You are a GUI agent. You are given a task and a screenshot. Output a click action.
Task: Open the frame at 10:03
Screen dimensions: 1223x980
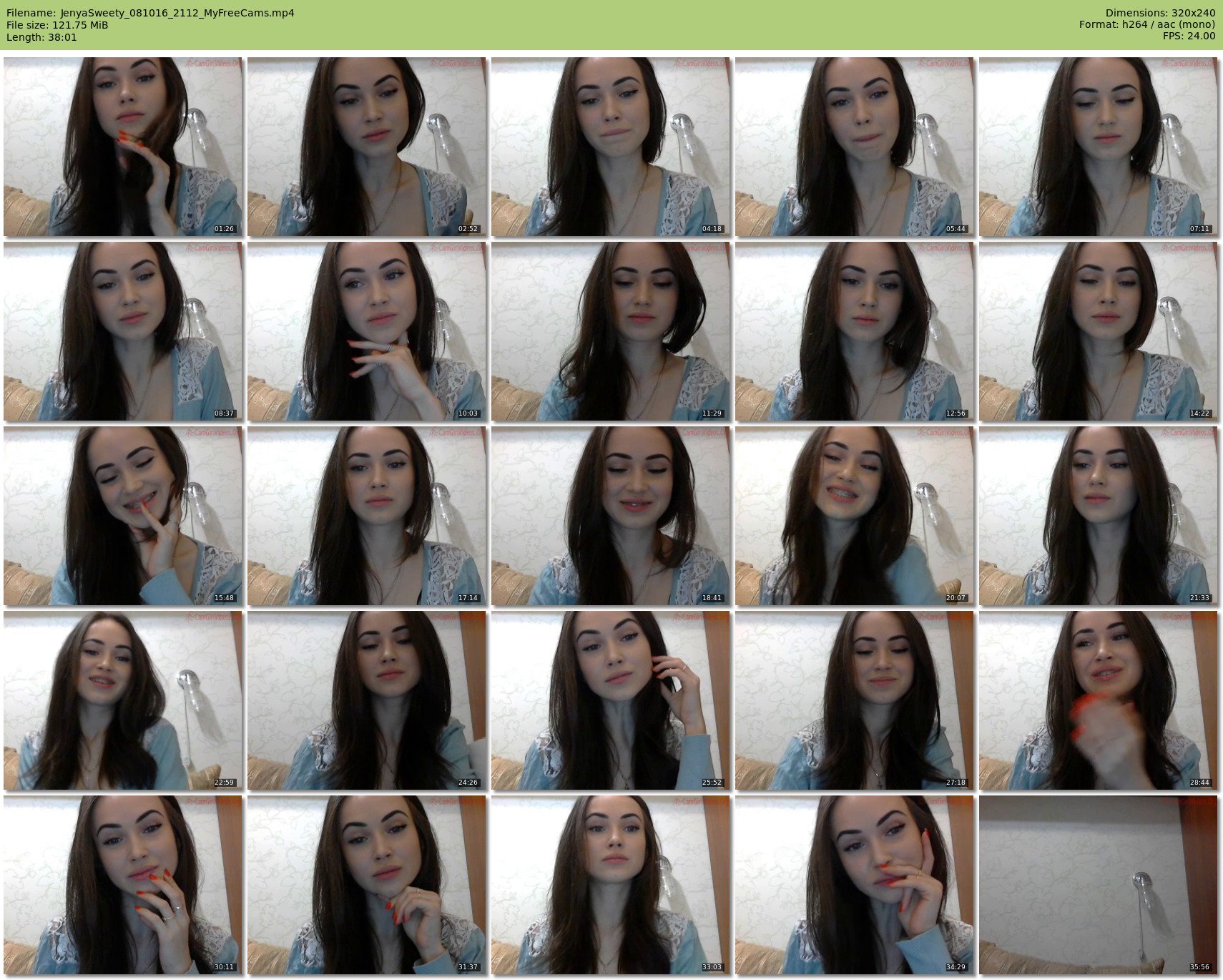(x=367, y=331)
